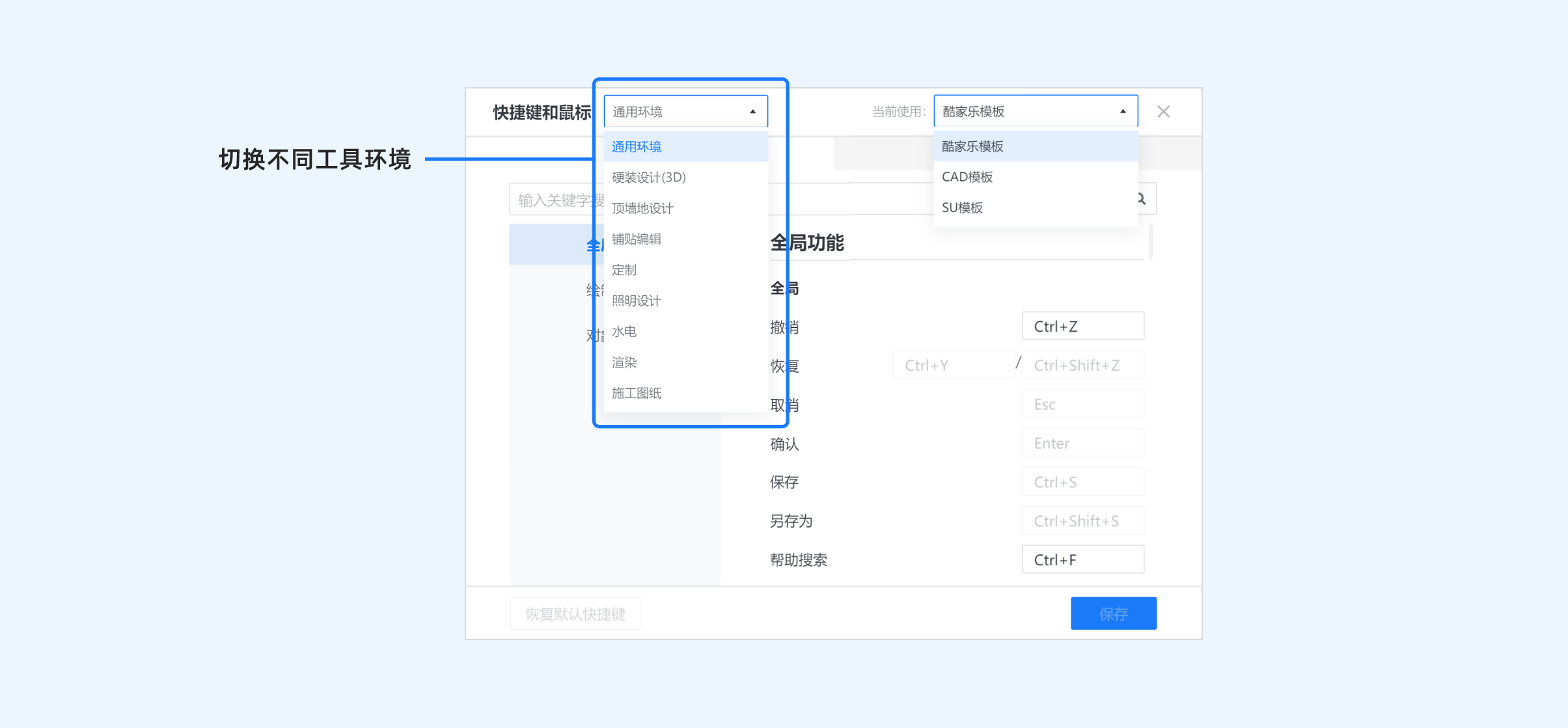Click the blue 保存 button
This screenshot has height=728, width=1568.
1113,613
